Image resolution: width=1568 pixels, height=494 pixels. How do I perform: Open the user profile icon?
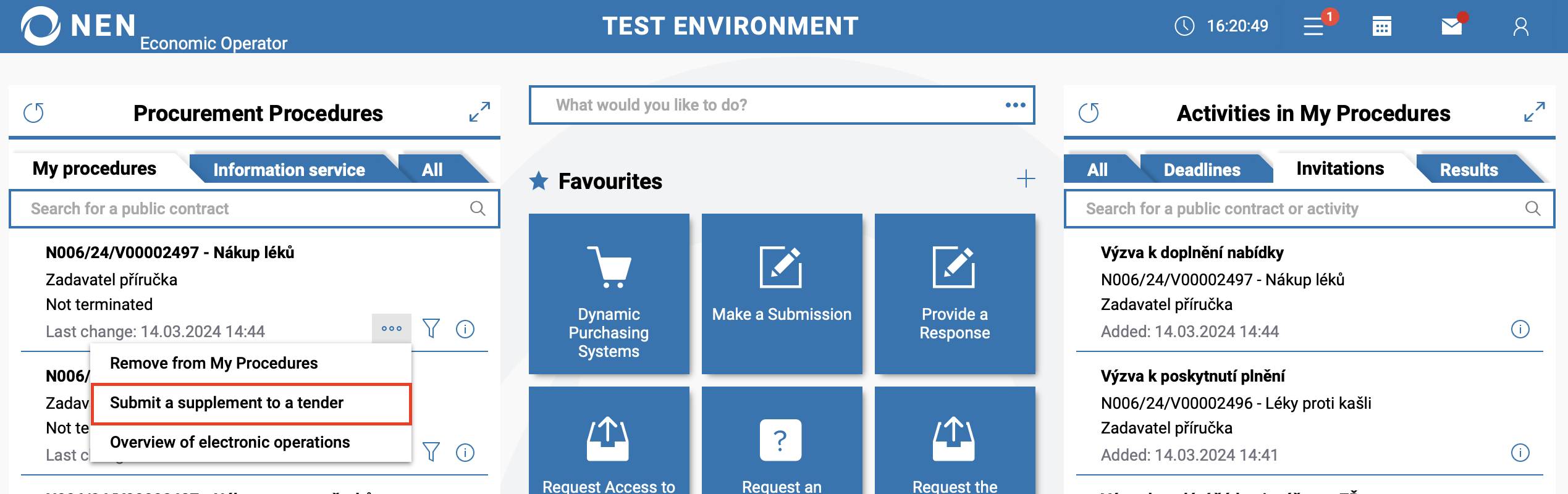[x=1520, y=27]
